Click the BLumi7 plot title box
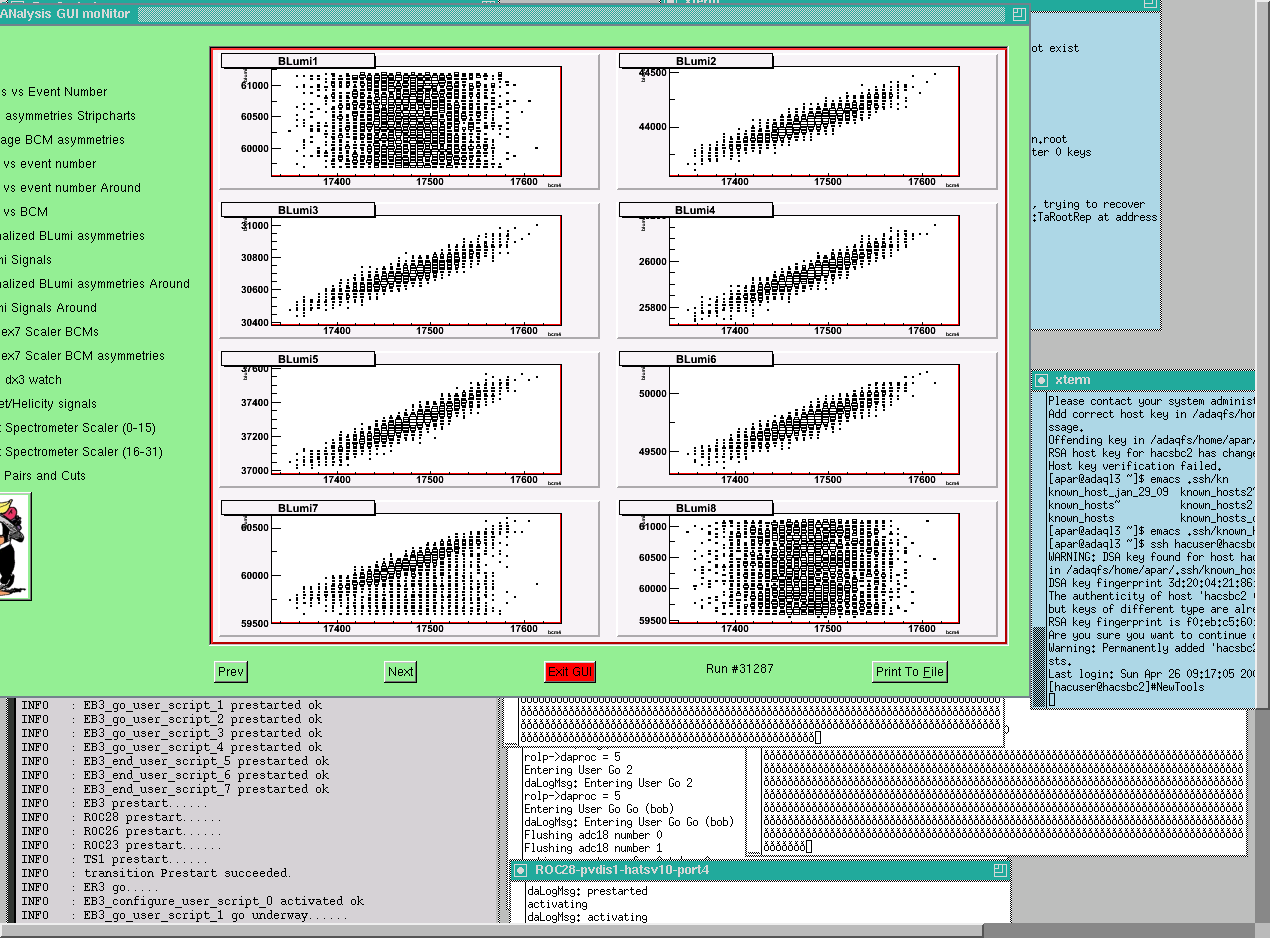Image resolution: width=1270 pixels, height=938 pixels. pos(298,508)
